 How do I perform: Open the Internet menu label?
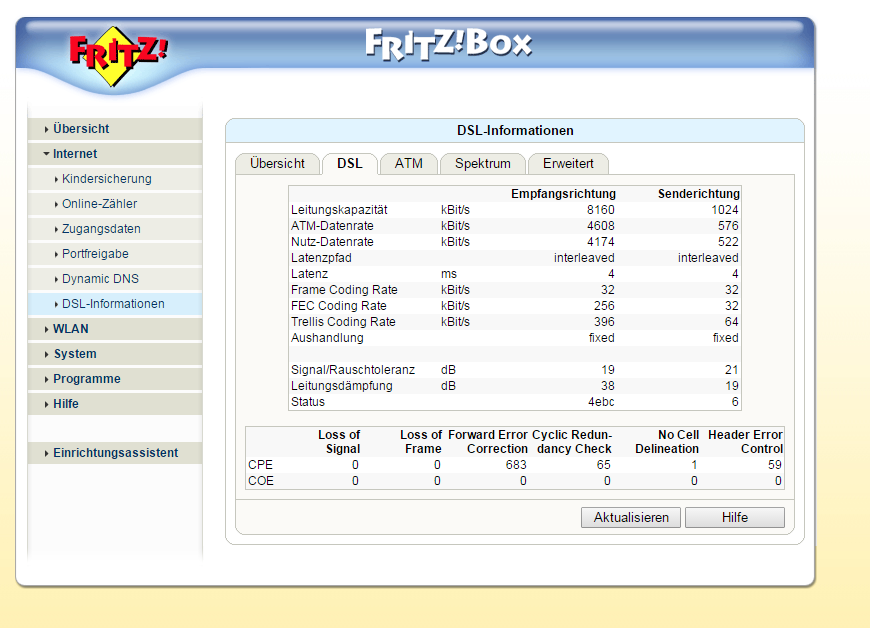pos(75,154)
